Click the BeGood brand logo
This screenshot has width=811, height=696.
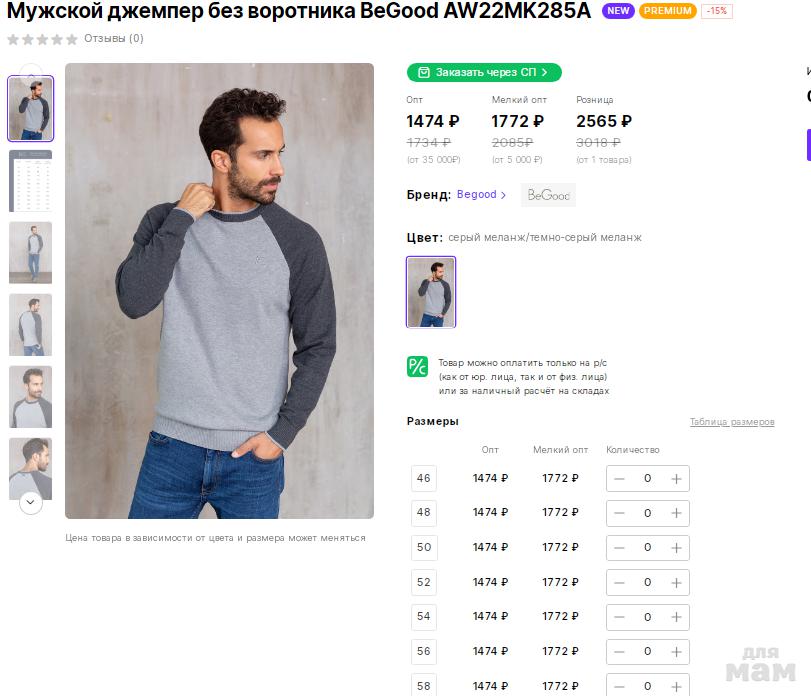(548, 195)
